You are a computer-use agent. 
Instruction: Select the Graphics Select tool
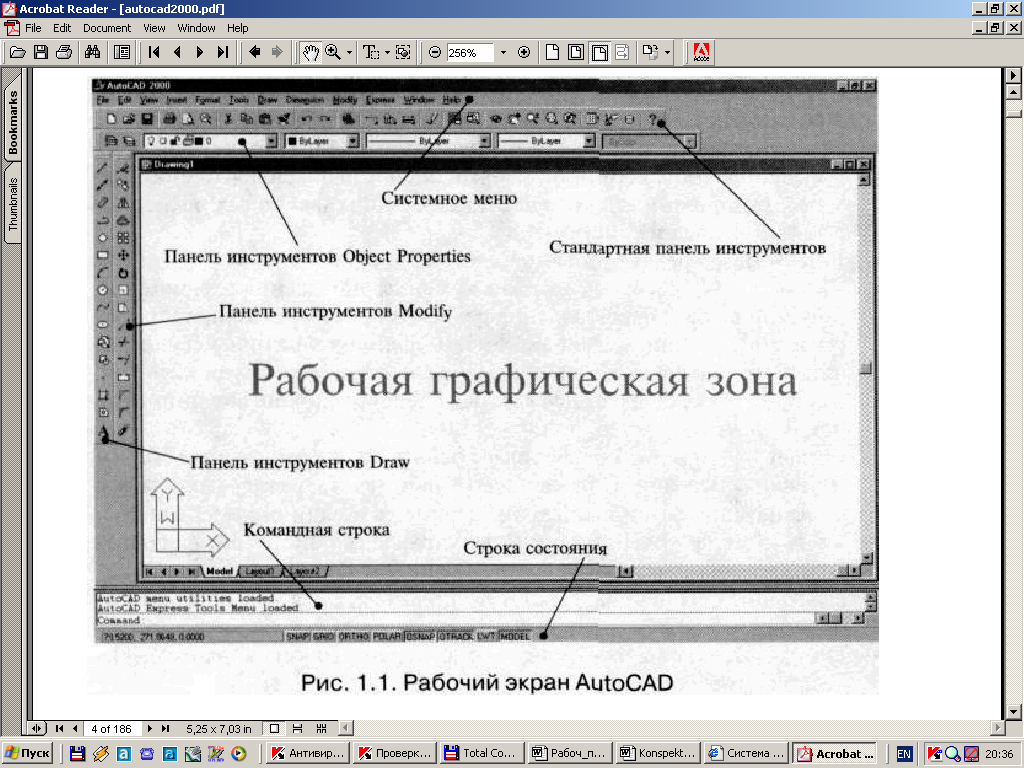tap(403, 52)
